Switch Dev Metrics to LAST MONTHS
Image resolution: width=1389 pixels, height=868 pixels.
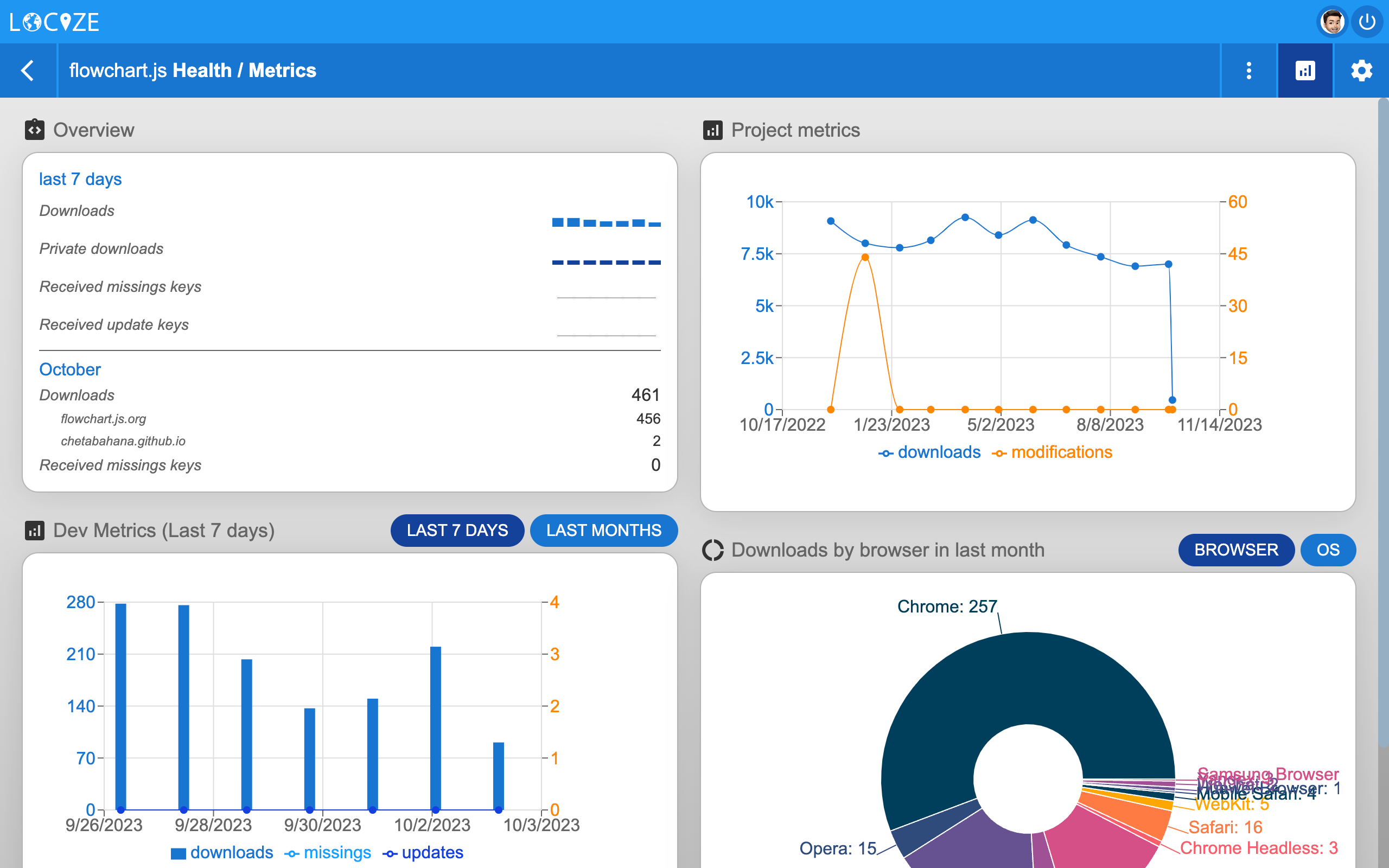pos(604,531)
